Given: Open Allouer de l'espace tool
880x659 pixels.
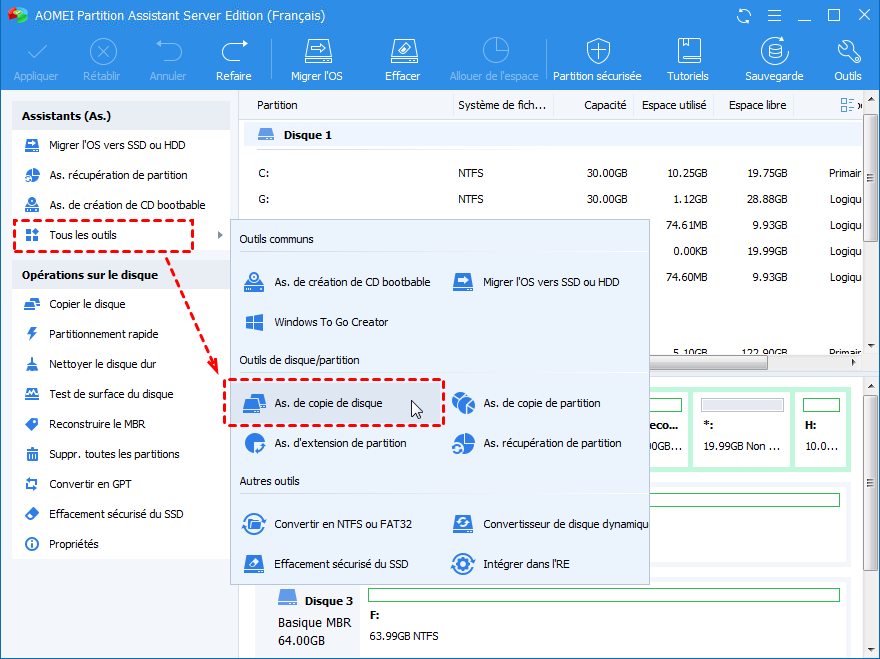Looking at the screenshot, I should (x=494, y=60).
